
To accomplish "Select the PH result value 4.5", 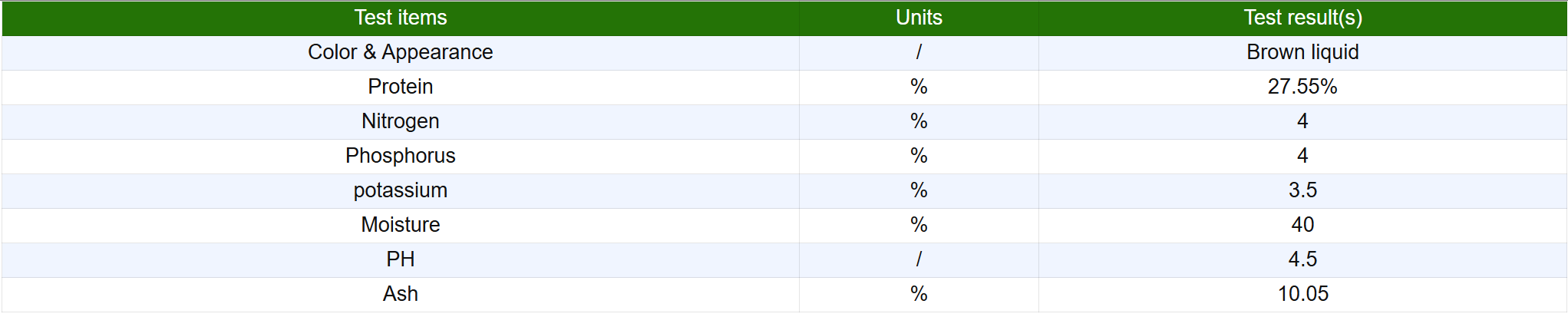I will tap(1302, 259).
